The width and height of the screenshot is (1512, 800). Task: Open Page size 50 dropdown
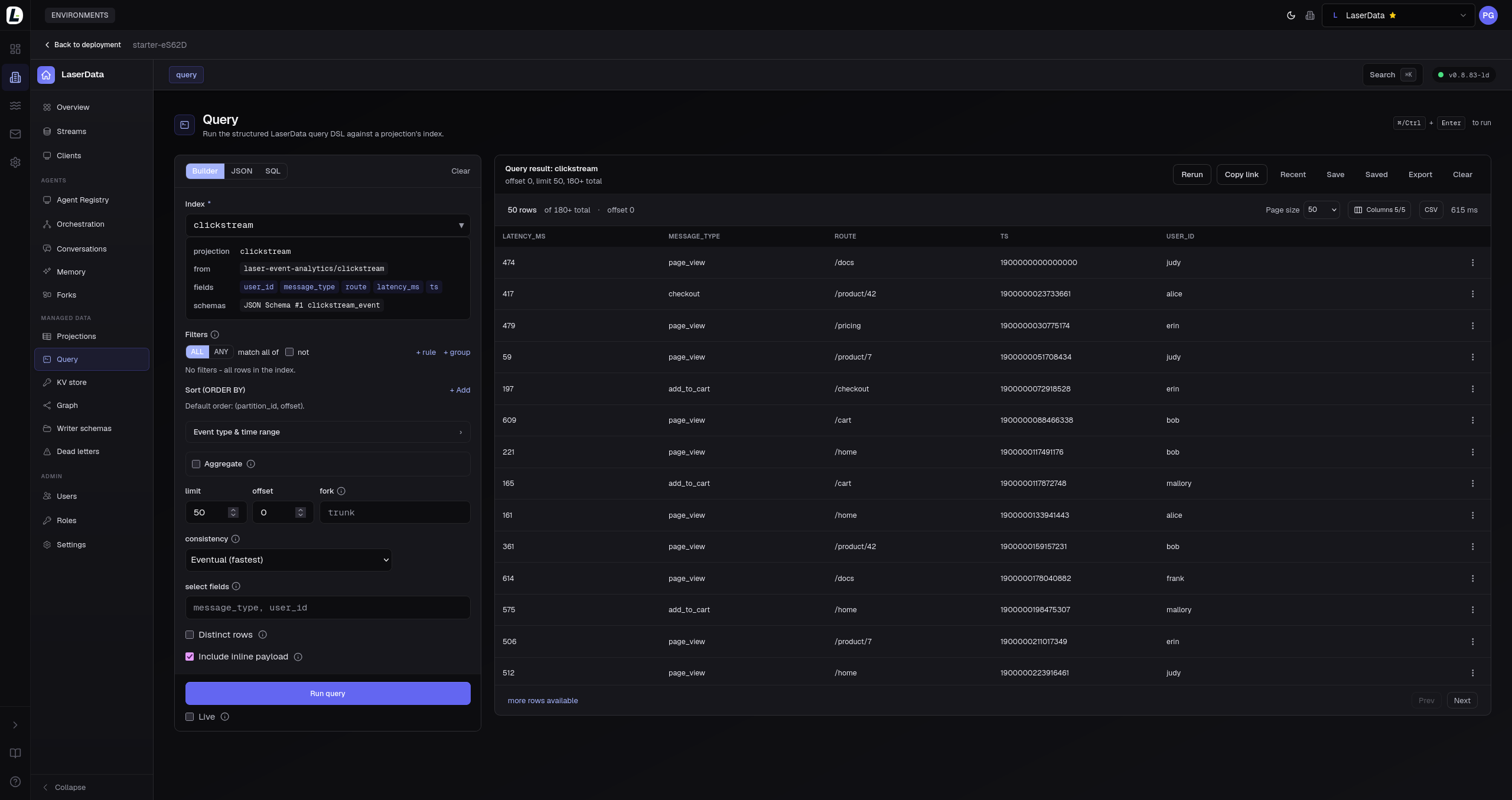tap(1322, 210)
